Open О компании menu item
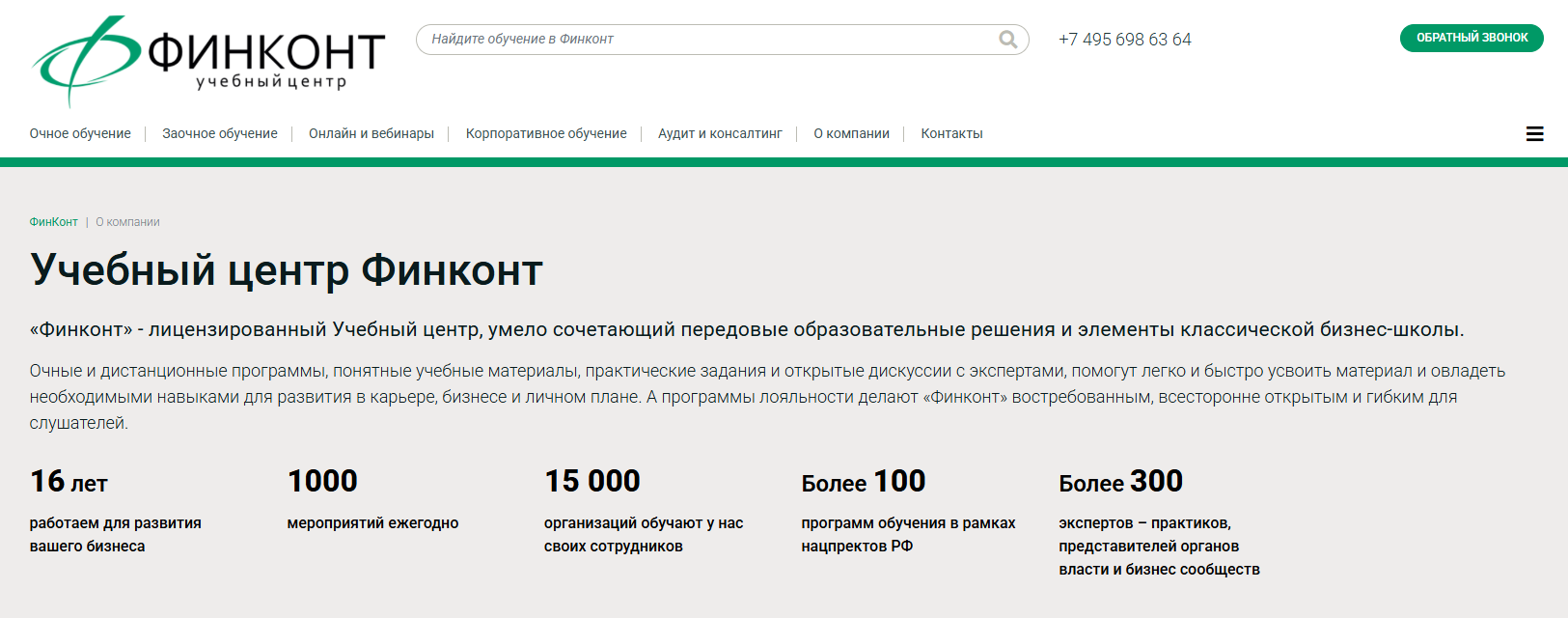Image resolution: width=1568 pixels, height=618 pixels. pyautogui.click(x=851, y=133)
